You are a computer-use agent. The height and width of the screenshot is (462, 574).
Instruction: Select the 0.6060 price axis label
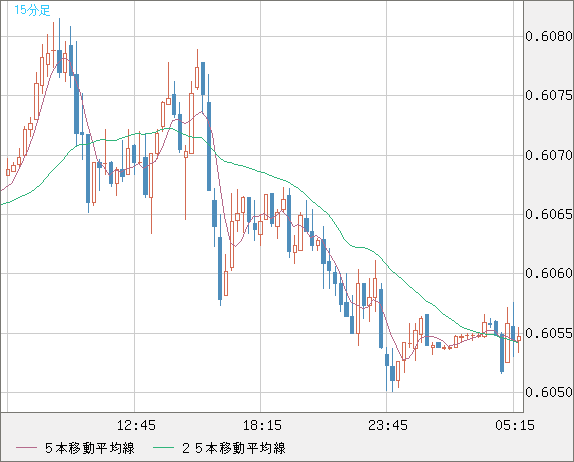(x=549, y=273)
